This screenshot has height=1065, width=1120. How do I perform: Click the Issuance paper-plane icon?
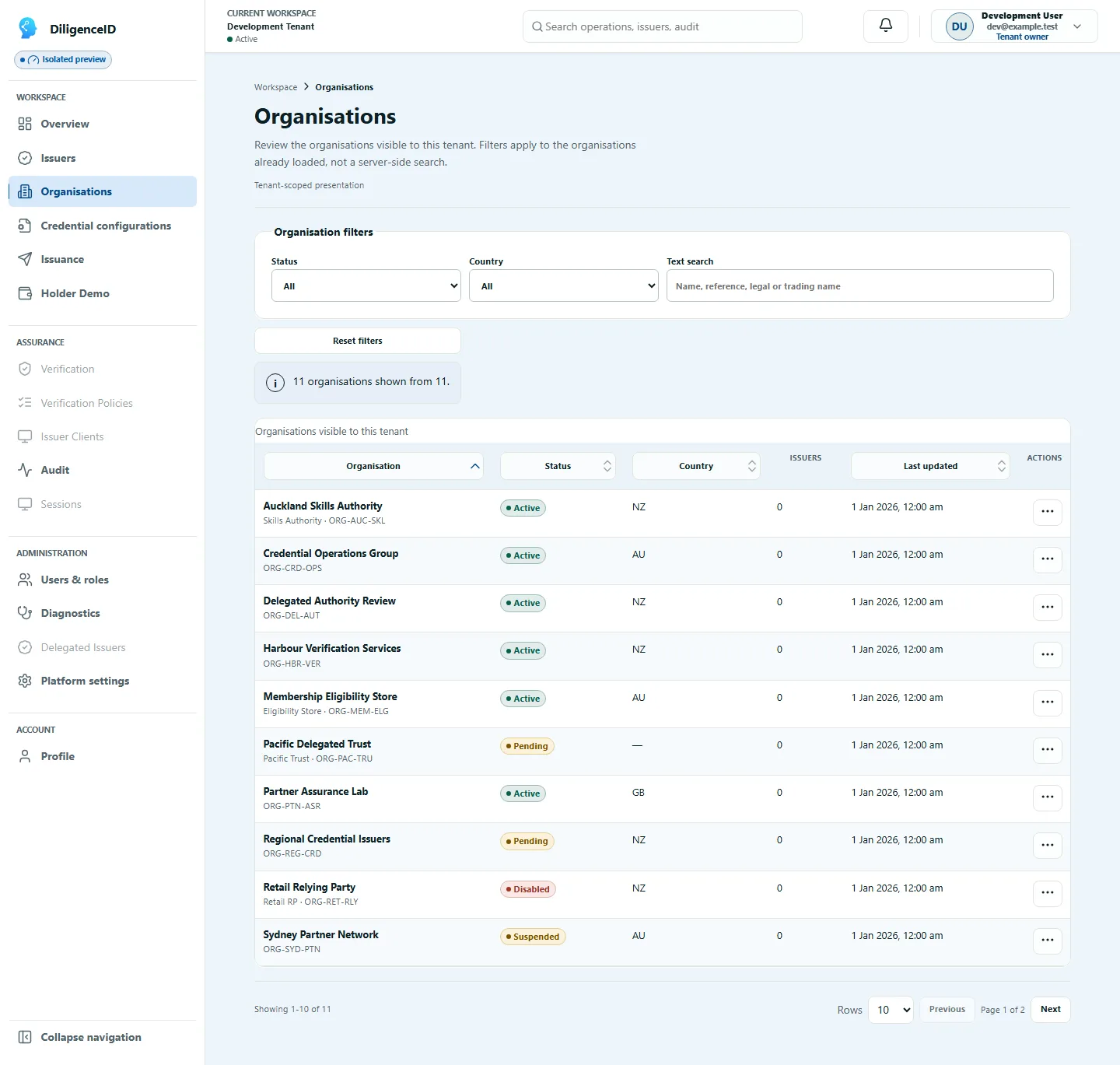[25, 259]
